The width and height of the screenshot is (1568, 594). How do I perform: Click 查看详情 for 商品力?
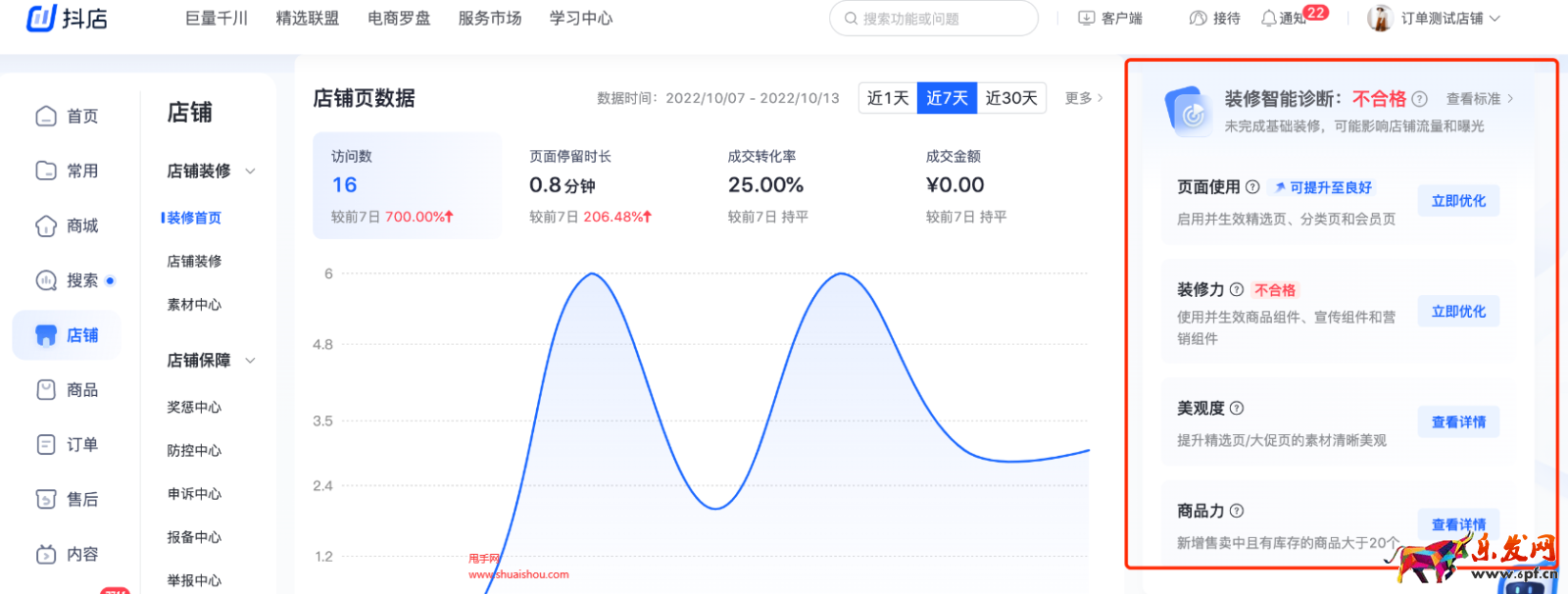pyautogui.click(x=1458, y=524)
